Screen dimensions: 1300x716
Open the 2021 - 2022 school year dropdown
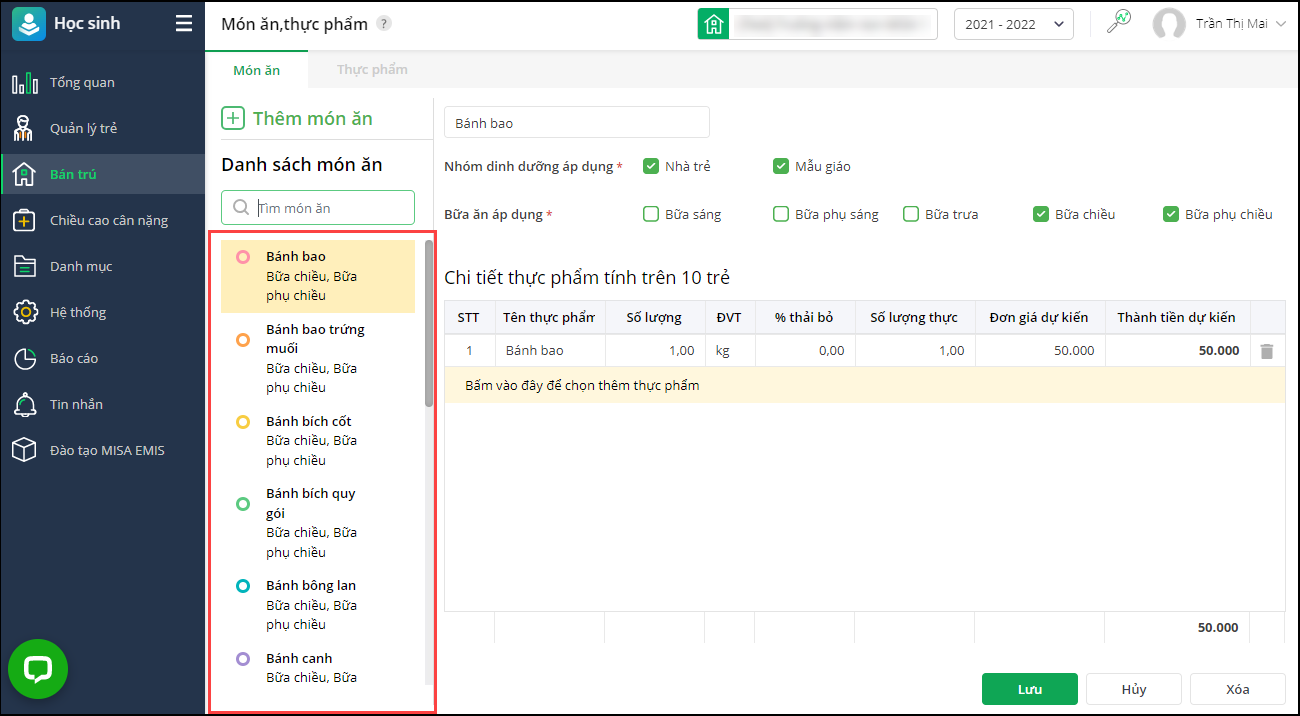[1013, 24]
